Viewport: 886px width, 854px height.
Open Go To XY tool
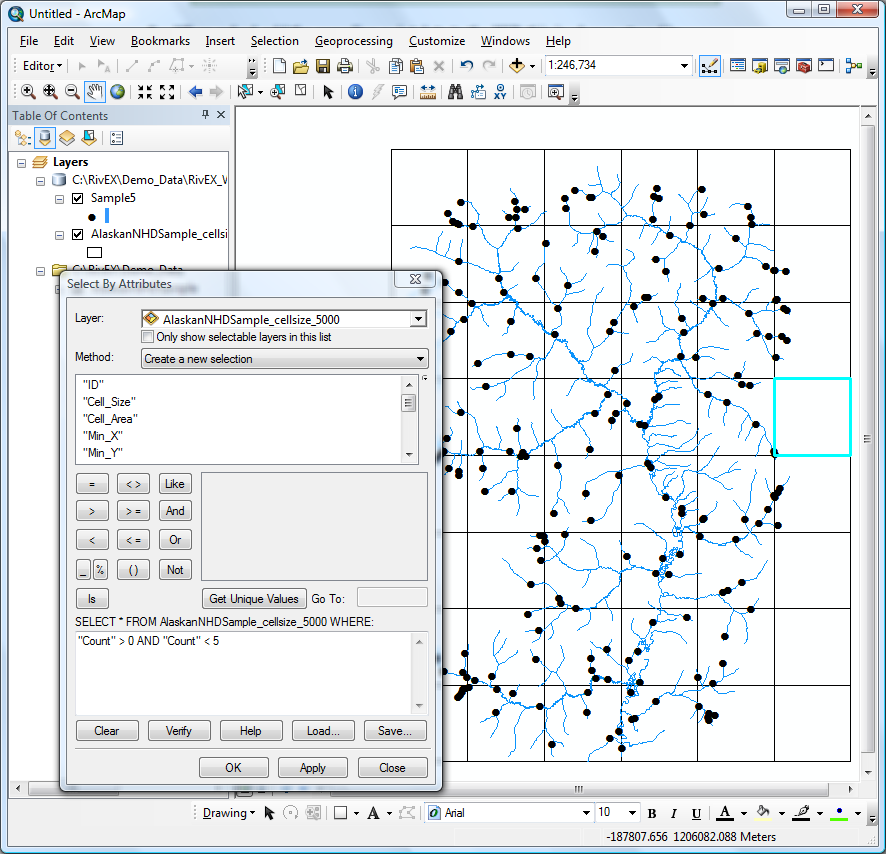point(500,92)
